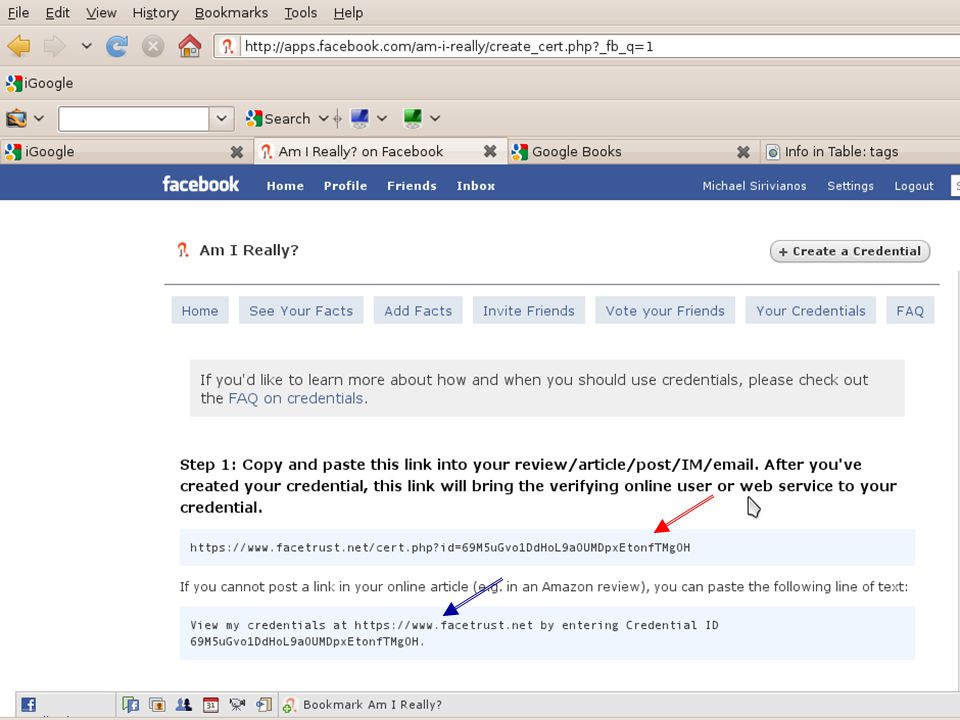This screenshot has width=960, height=720.
Task: Open the toolbar search box dropdown arrow
Action: pos(222,118)
